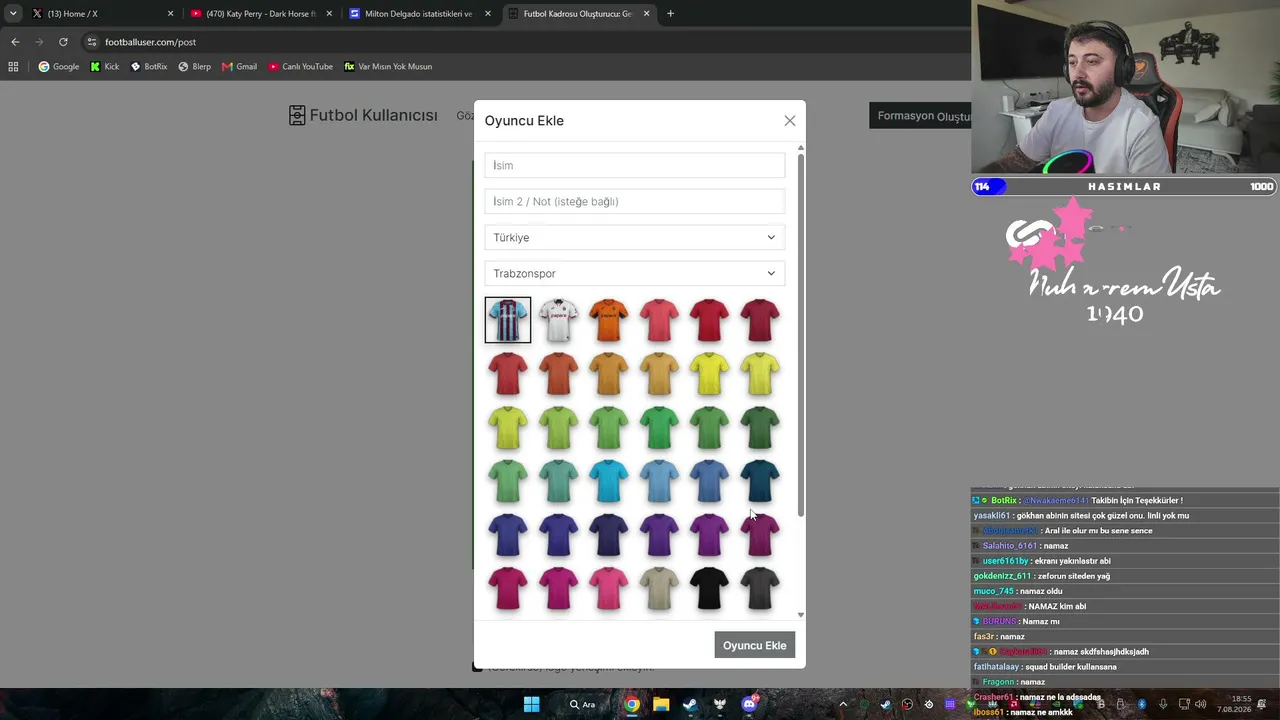This screenshot has width=1280, height=720.
Task: Close the Oyuncu Ekle dialog
Action: 790,121
